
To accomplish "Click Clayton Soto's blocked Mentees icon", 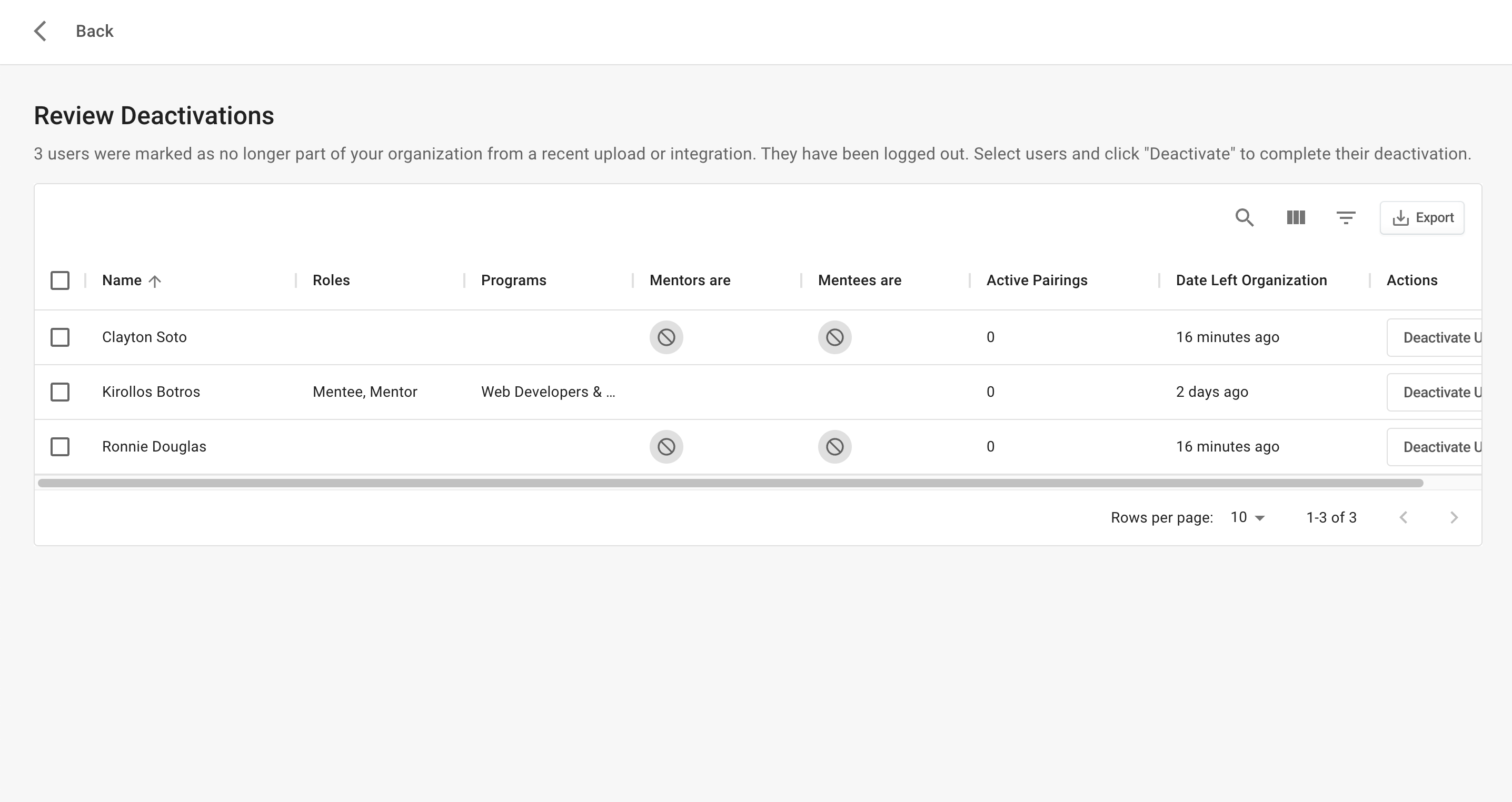I will (x=834, y=337).
